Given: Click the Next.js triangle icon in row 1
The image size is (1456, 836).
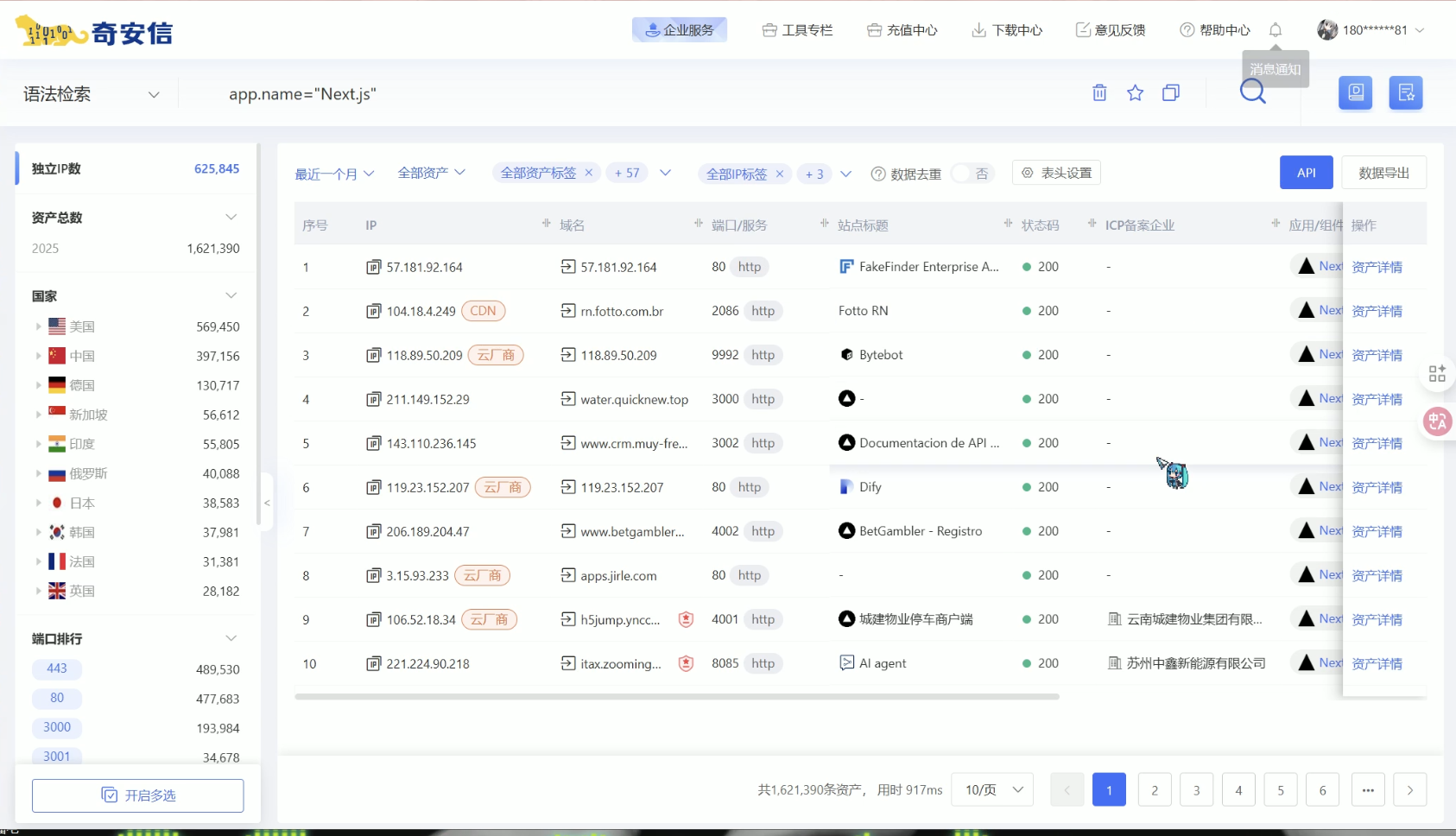Looking at the screenshot, I should pos(1306,266).
